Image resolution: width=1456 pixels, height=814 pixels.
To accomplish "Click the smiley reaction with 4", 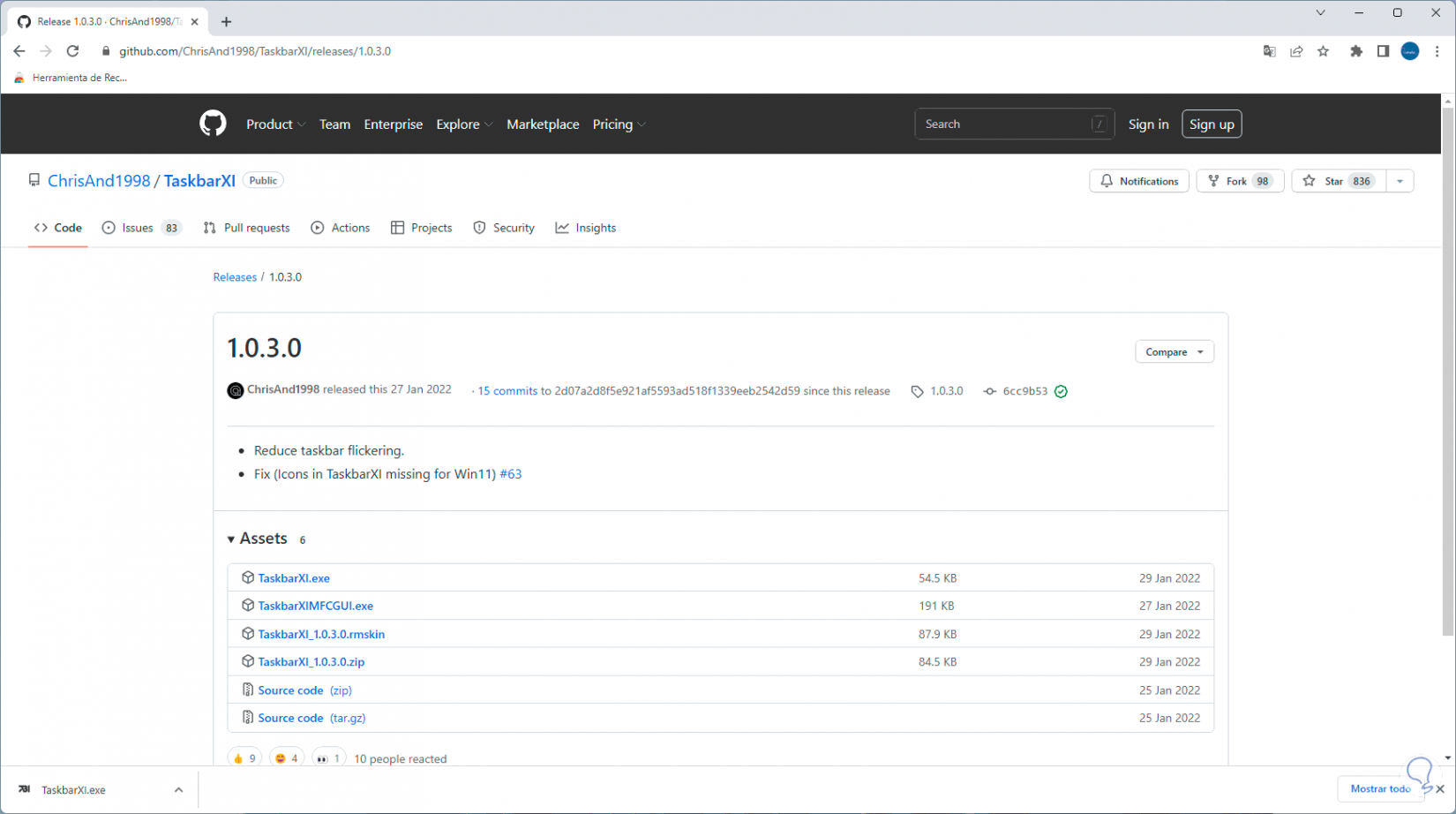I will tap(286, 758).
